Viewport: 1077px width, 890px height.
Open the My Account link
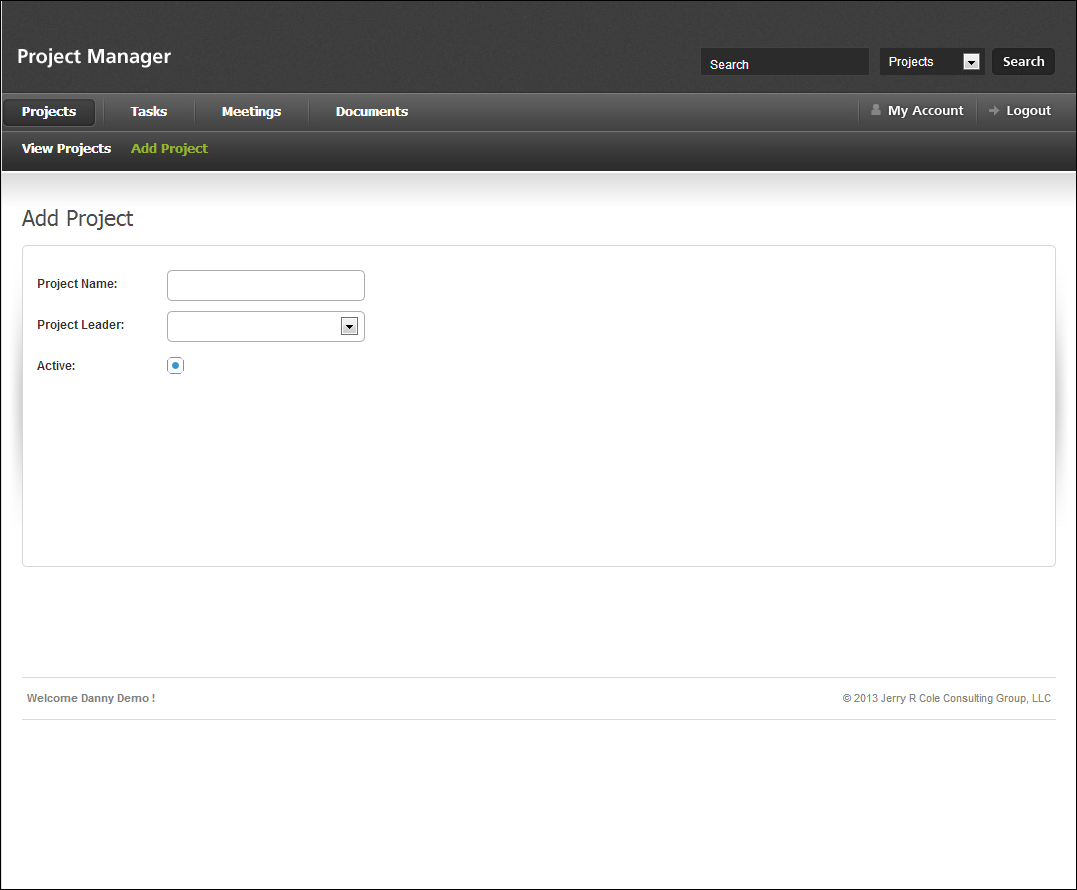925,111
